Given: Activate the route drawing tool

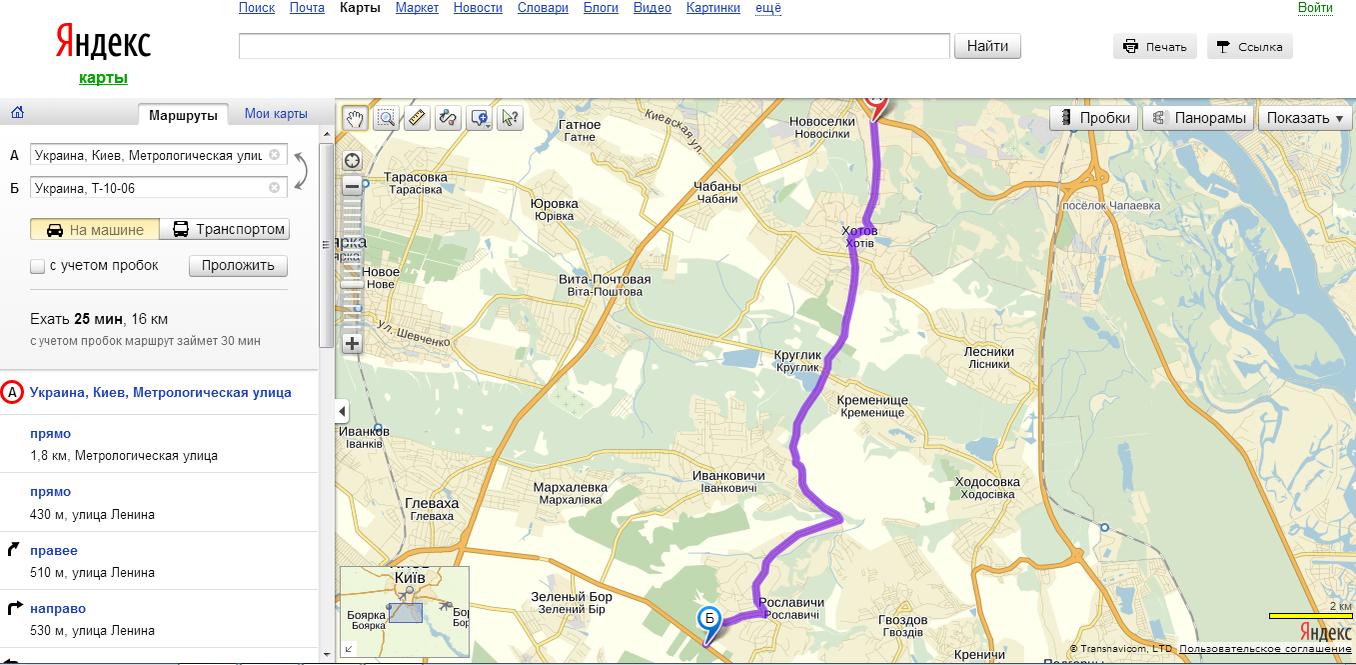Looking at the screenshot, I should click(448, 118).
